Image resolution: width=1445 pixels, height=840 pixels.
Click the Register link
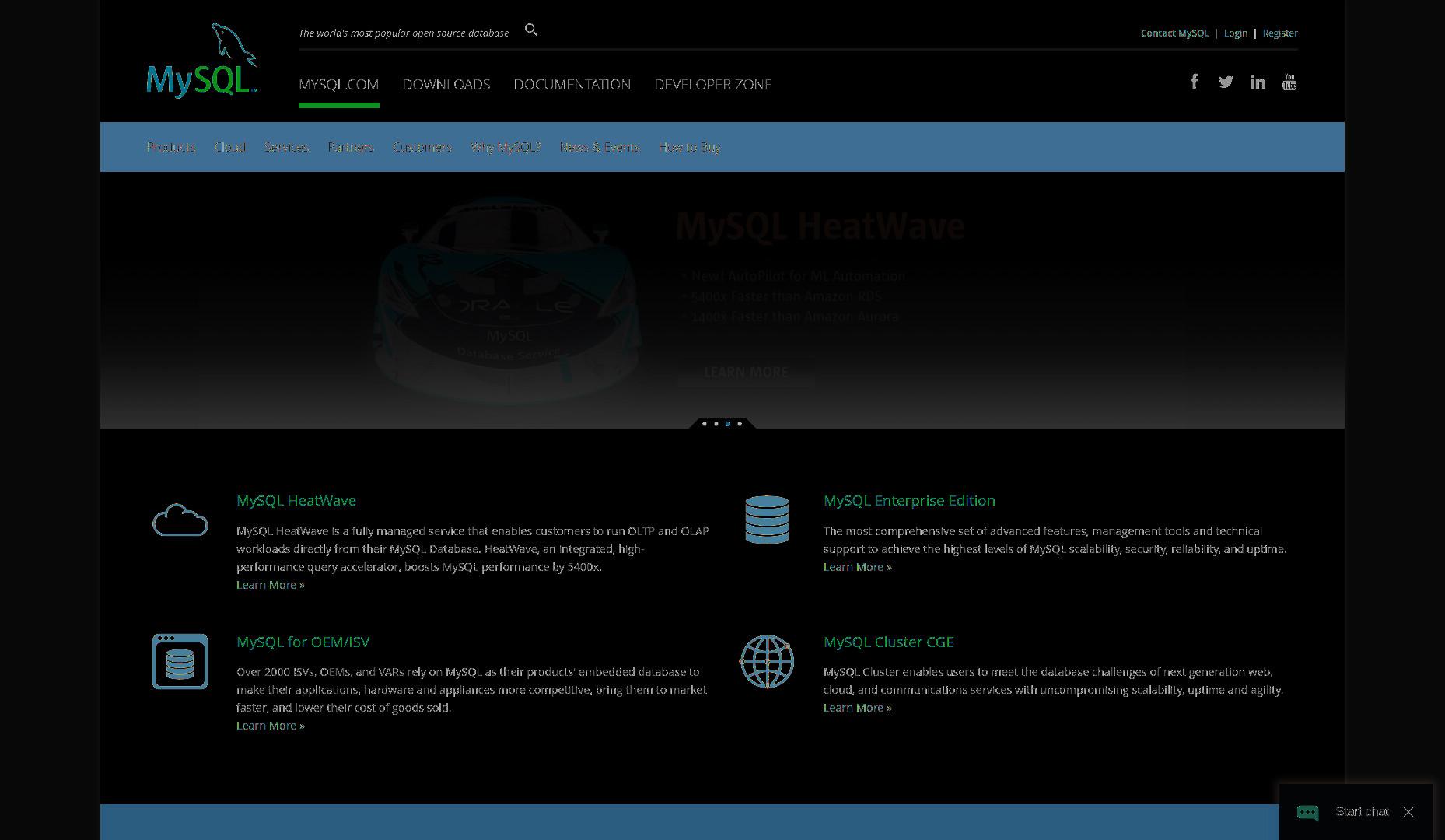[x=1279, y=33]
